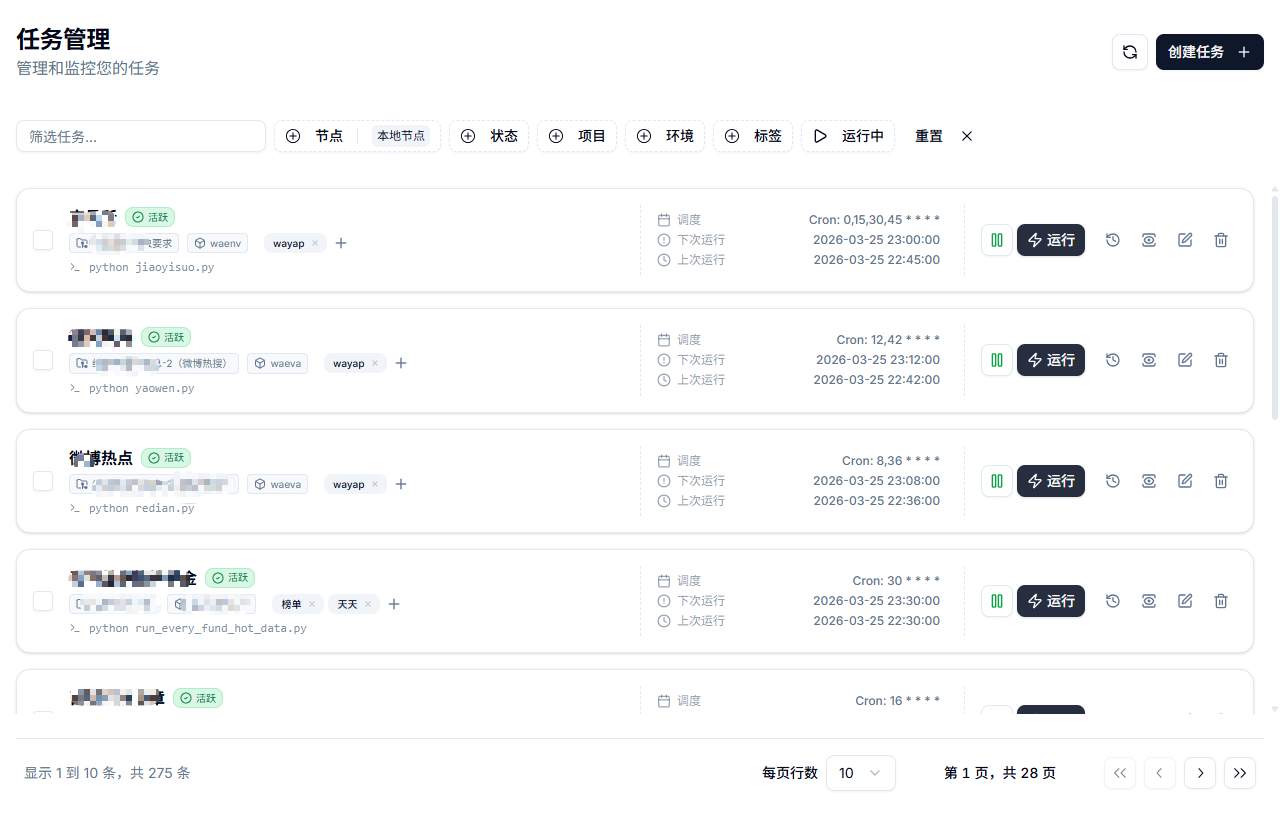Run the redian.py task with 运行

pos(1051,481)
